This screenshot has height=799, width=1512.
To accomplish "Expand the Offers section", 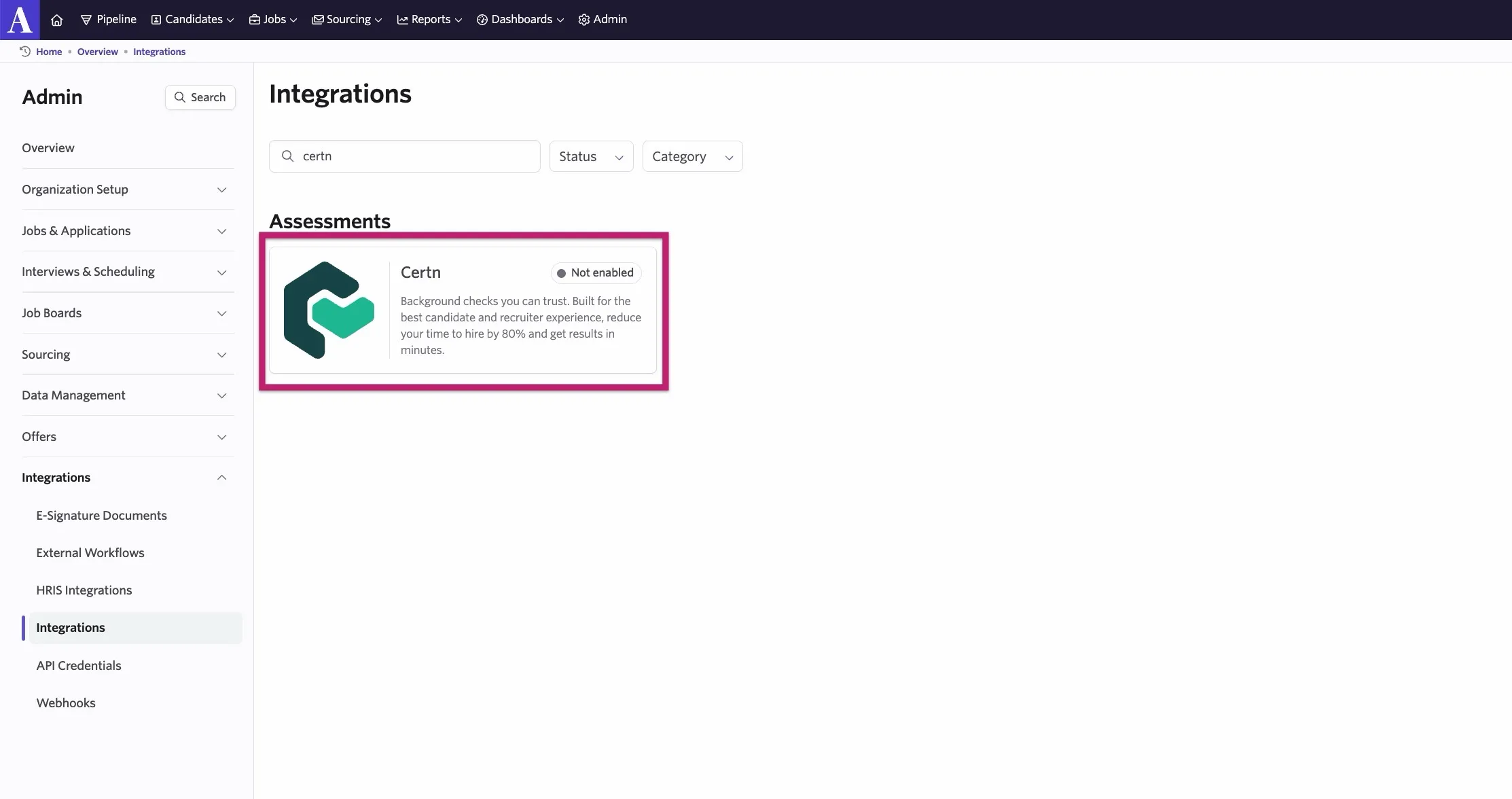I will (128, 437).
